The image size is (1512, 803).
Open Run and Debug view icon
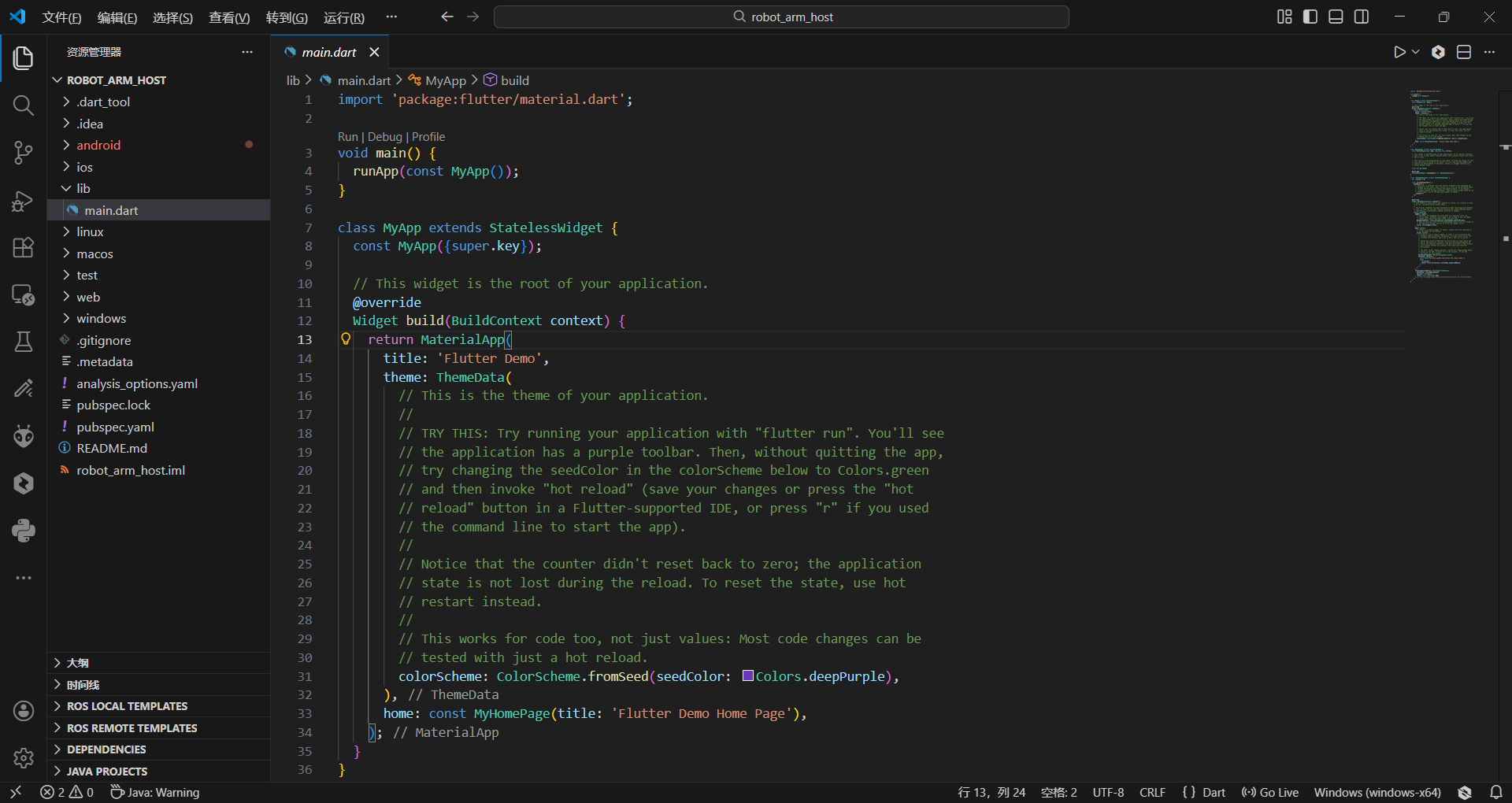pos(24,201)
